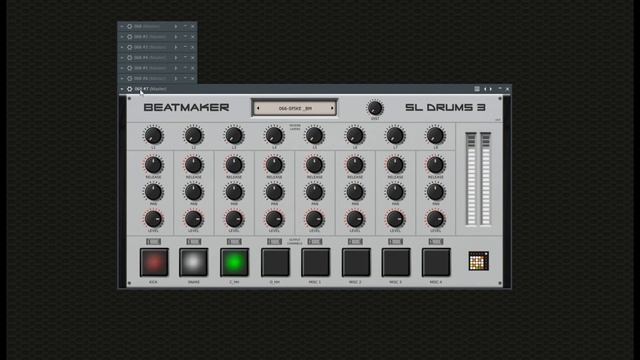Click LEVEL knob in MISC 1 column
Viewport: 640px width, 360px height.
[x=314, y=219]
